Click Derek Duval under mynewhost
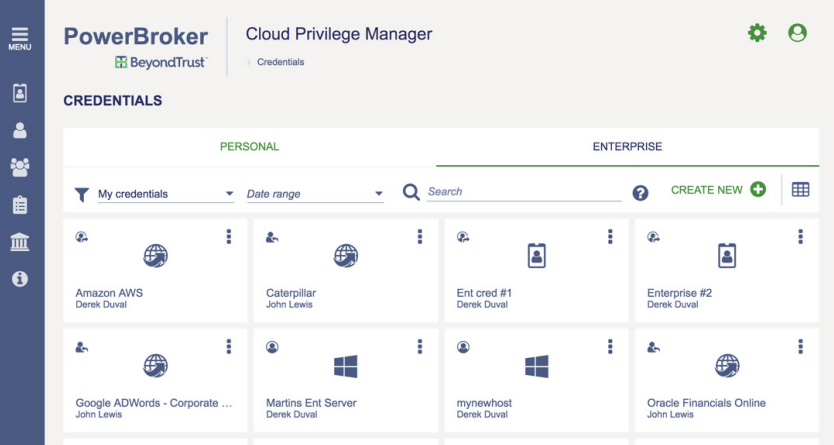 coord(482,415)
